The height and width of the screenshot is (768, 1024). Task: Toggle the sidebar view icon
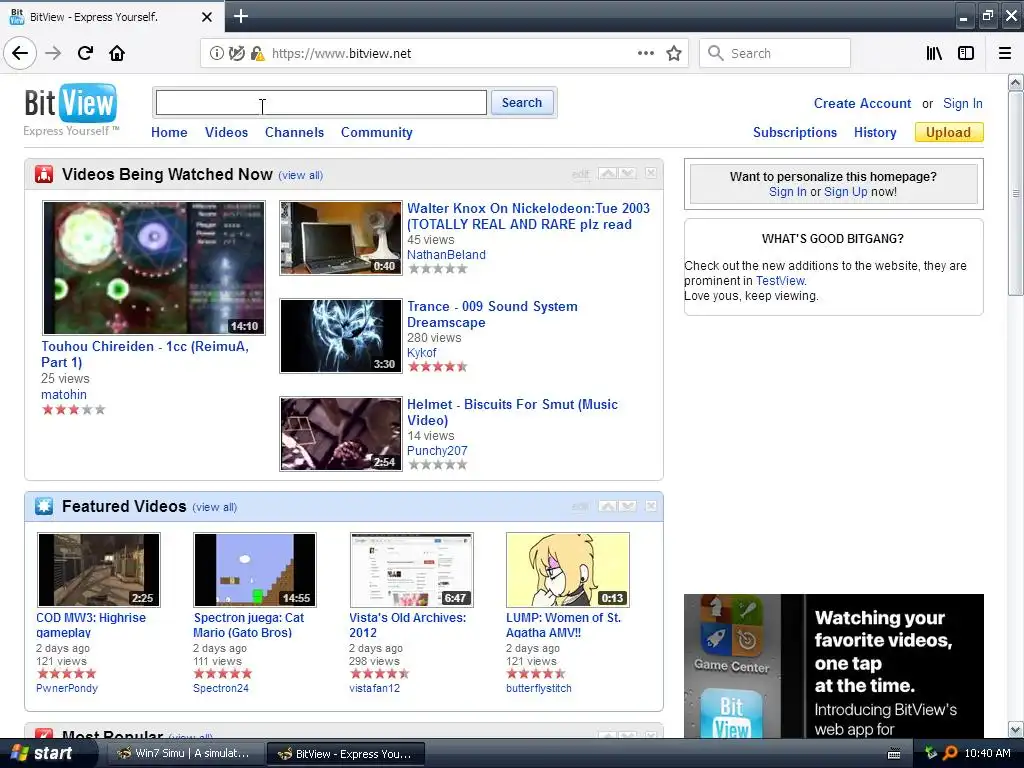point(966,53)
